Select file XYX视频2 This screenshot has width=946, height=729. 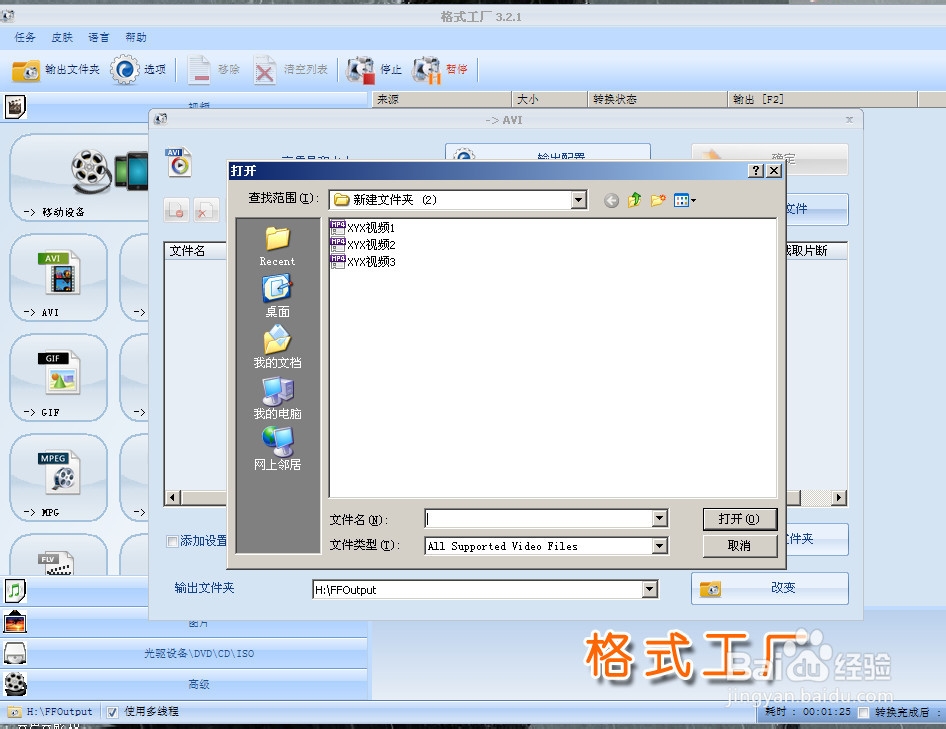pos(363,244)
